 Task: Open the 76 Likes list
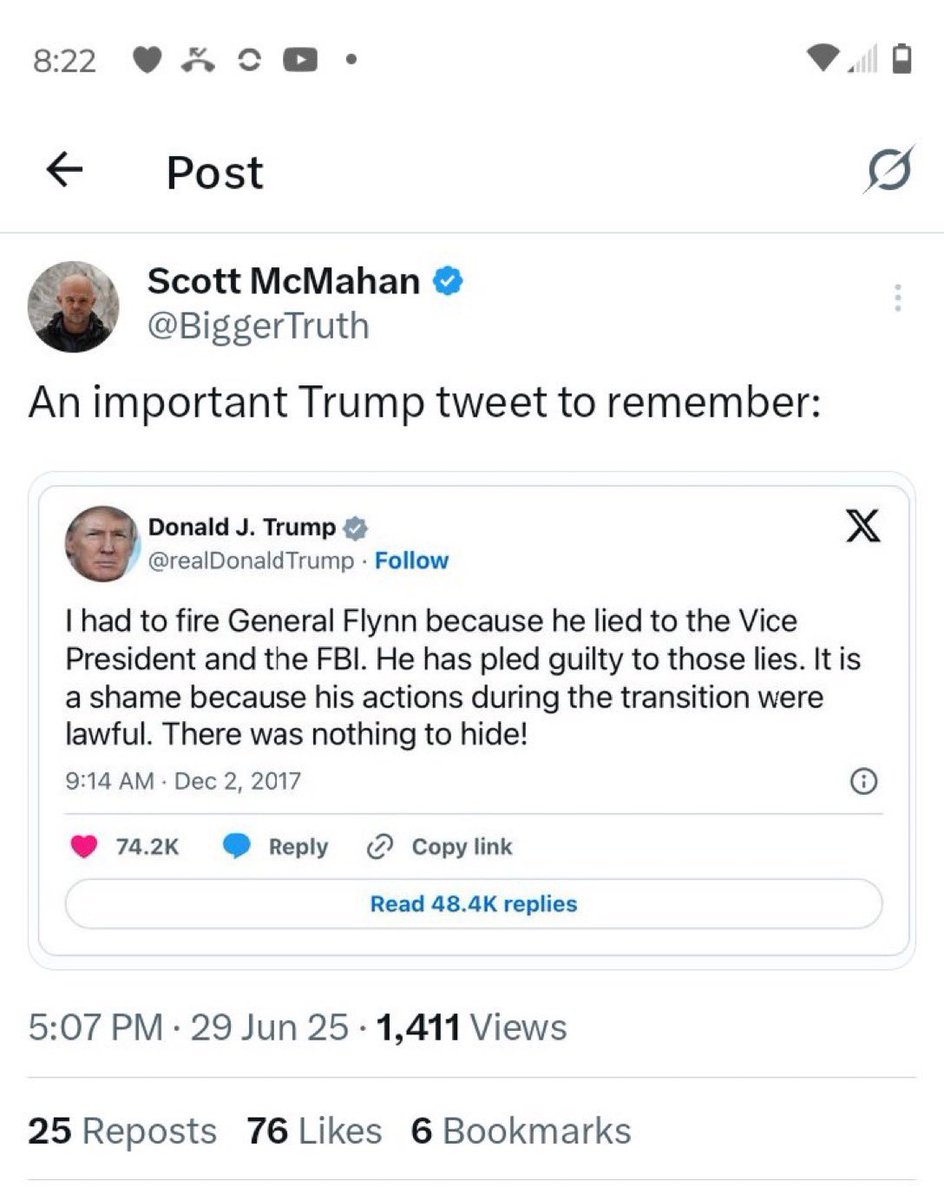pos(314,1131)
